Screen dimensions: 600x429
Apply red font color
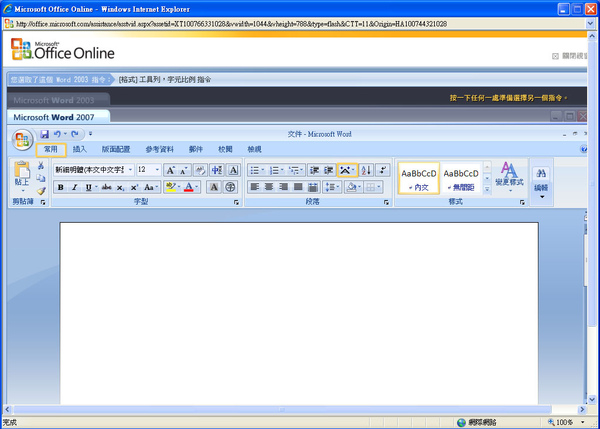point(189,187)
